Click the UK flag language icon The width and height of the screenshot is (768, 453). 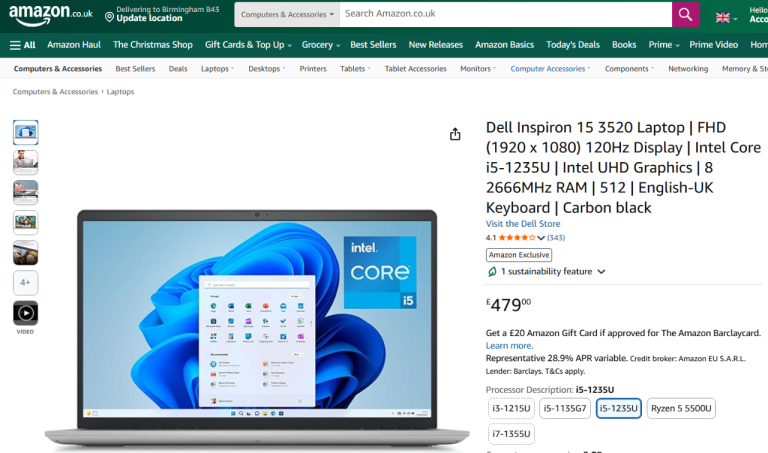[722, 18]
